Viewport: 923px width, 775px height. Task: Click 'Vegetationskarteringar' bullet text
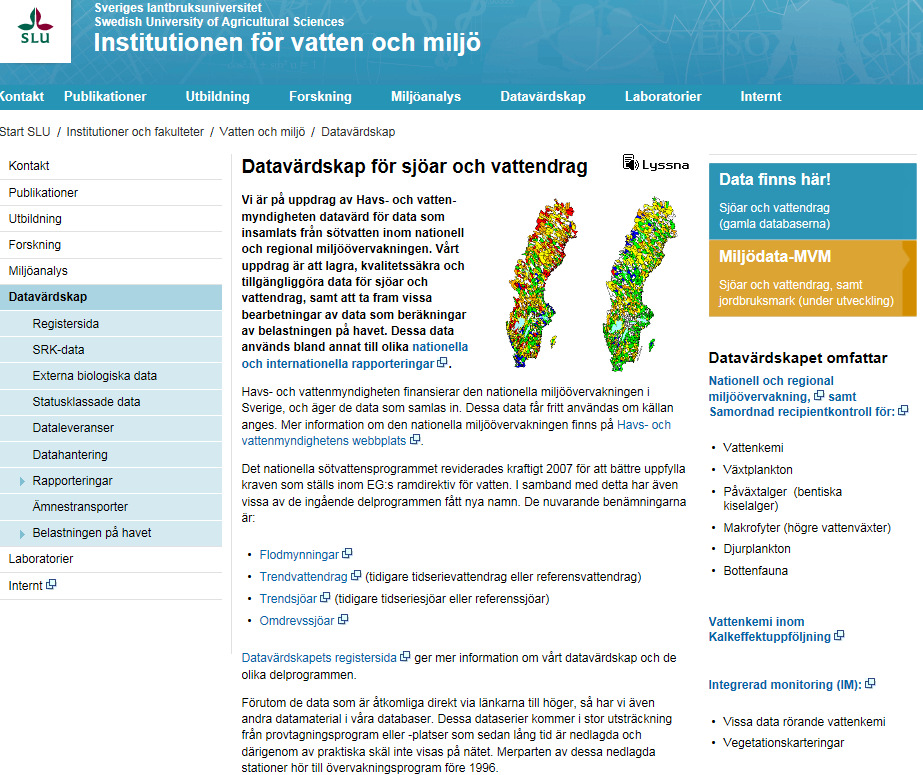pos(783,743)
